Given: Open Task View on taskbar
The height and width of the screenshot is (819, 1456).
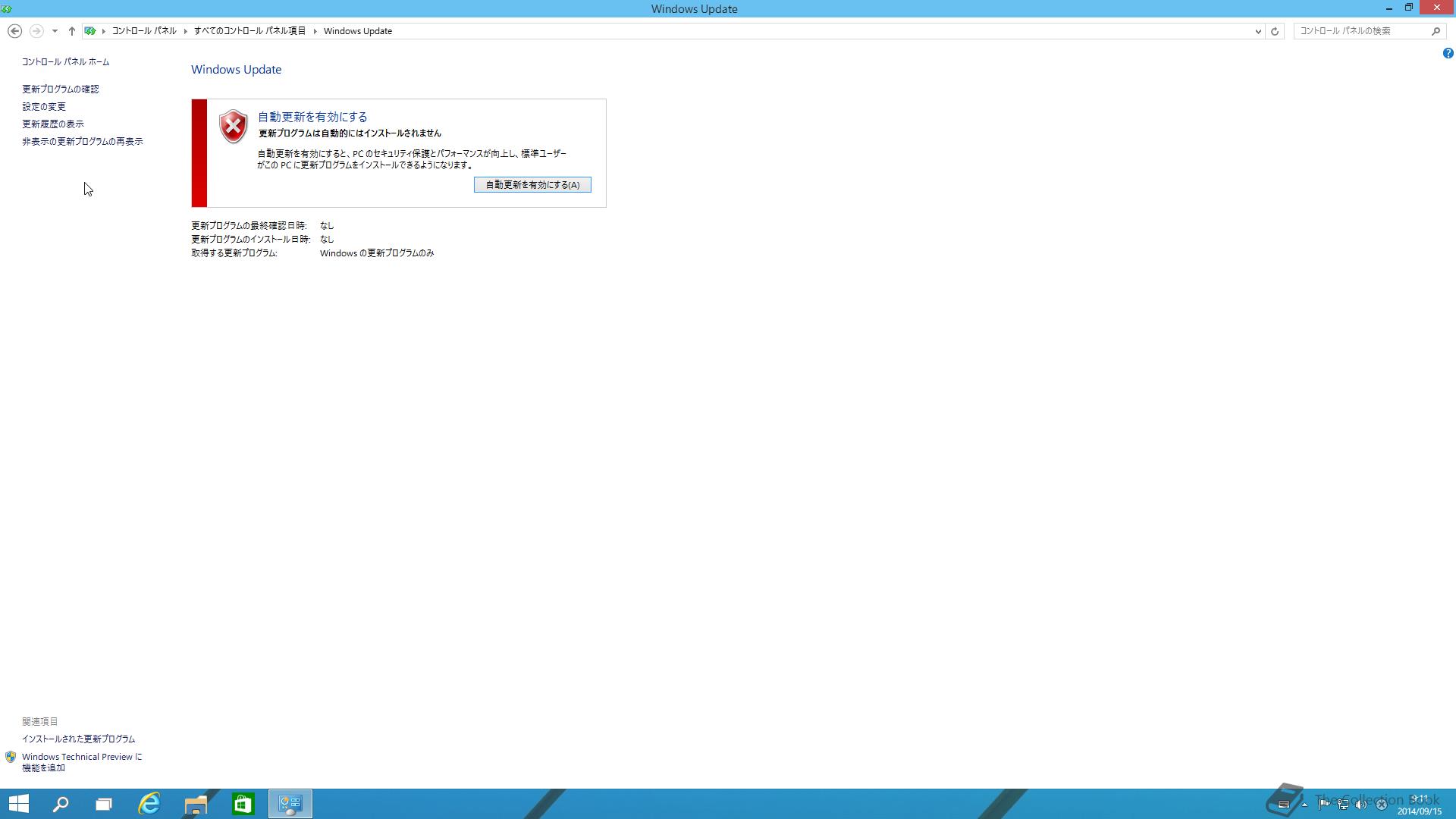Looking at the screenshot, I should [x=104, y=804].
